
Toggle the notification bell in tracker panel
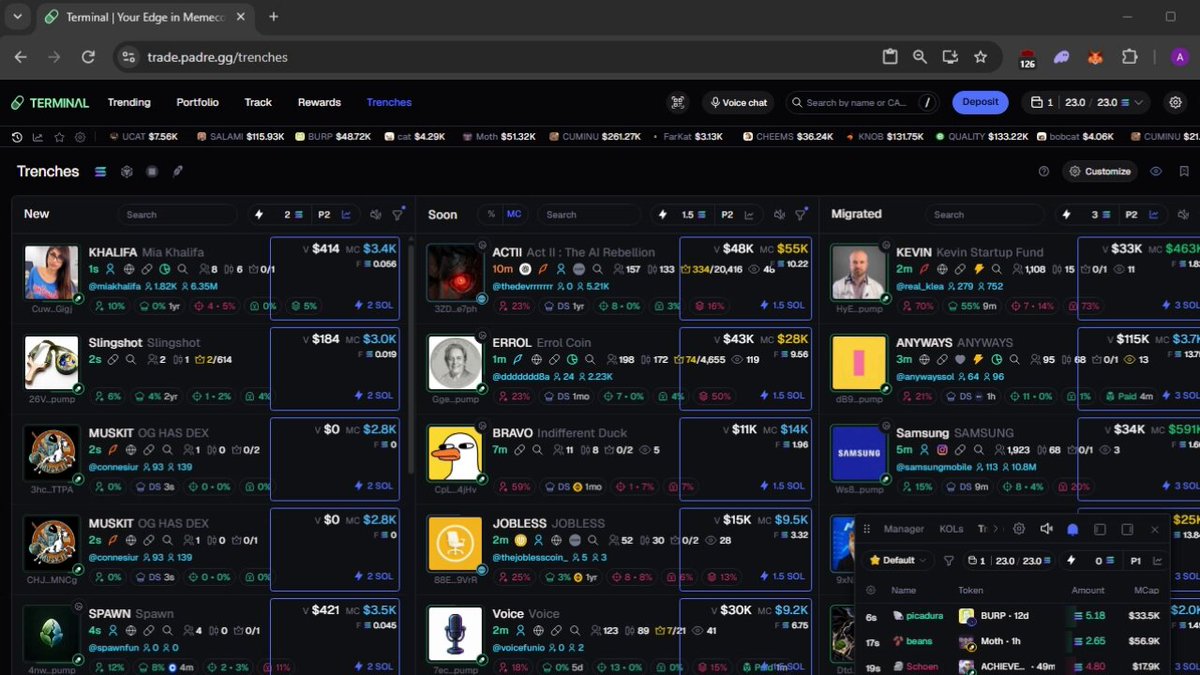[1073, 529]
